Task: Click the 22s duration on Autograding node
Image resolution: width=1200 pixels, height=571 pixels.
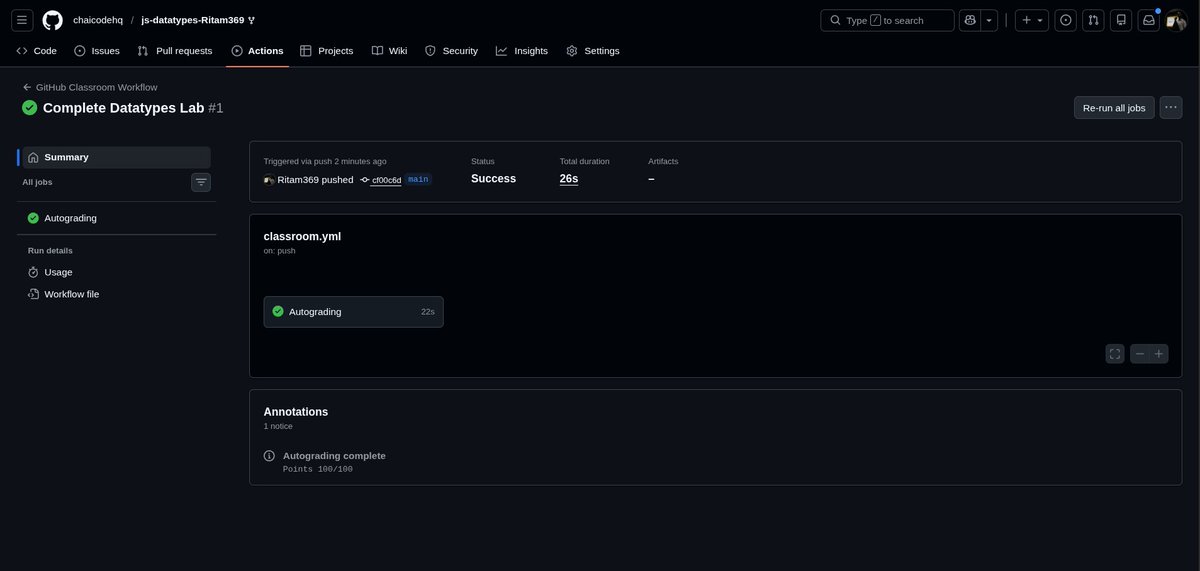Action: [428, 312]
